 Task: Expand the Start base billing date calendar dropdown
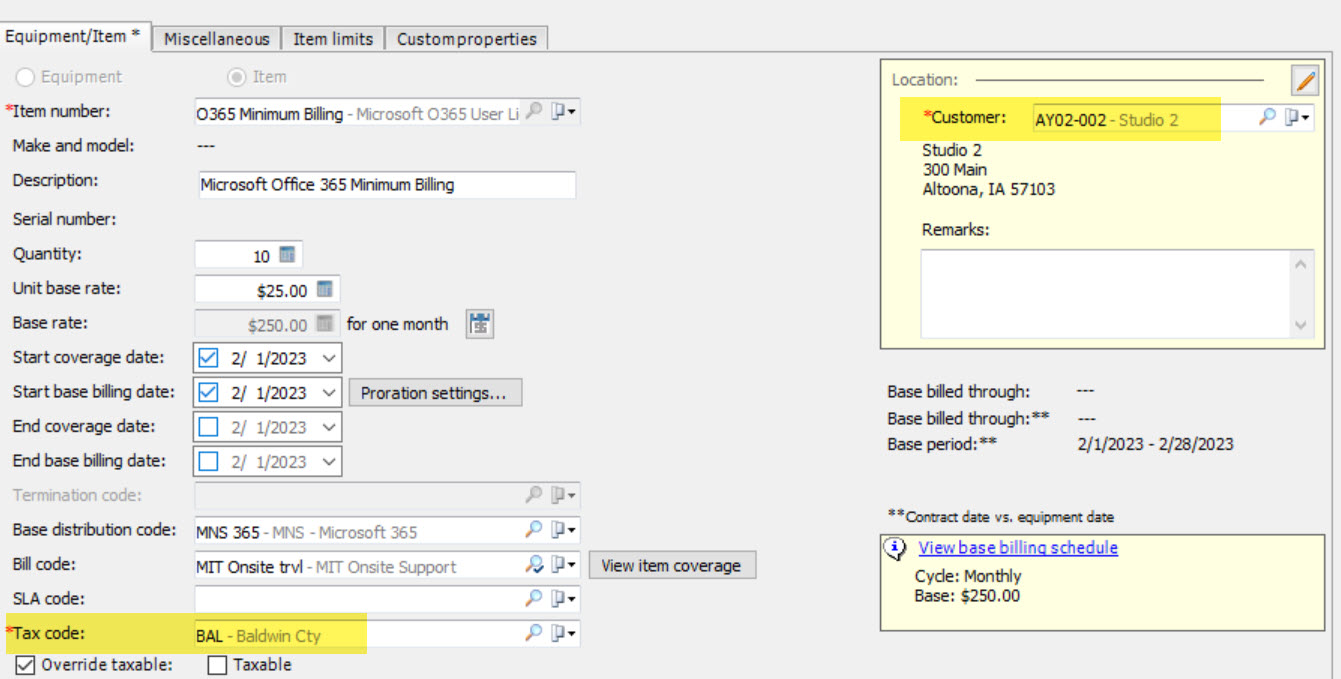pyautogui.click(x=330, y=393)
